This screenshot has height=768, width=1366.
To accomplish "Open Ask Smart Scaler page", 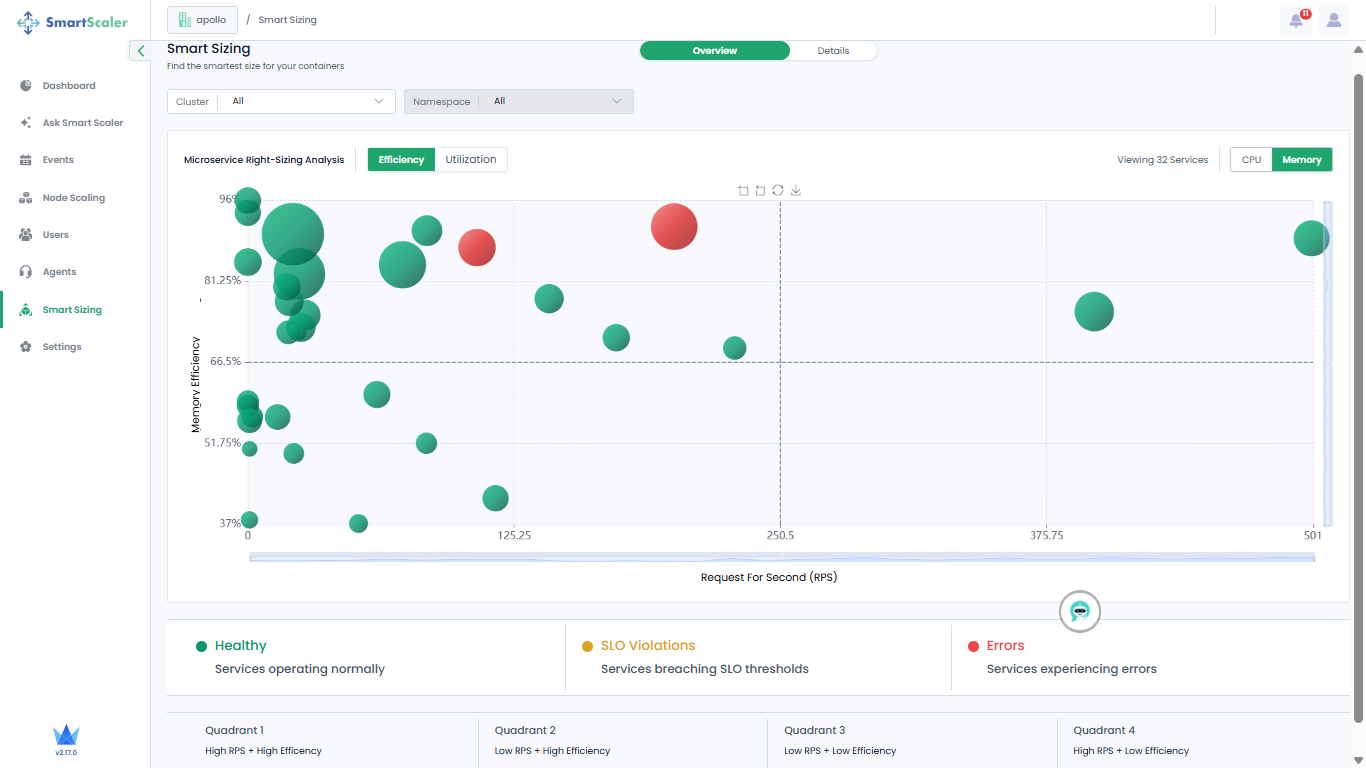I will (x=82, y=123).
